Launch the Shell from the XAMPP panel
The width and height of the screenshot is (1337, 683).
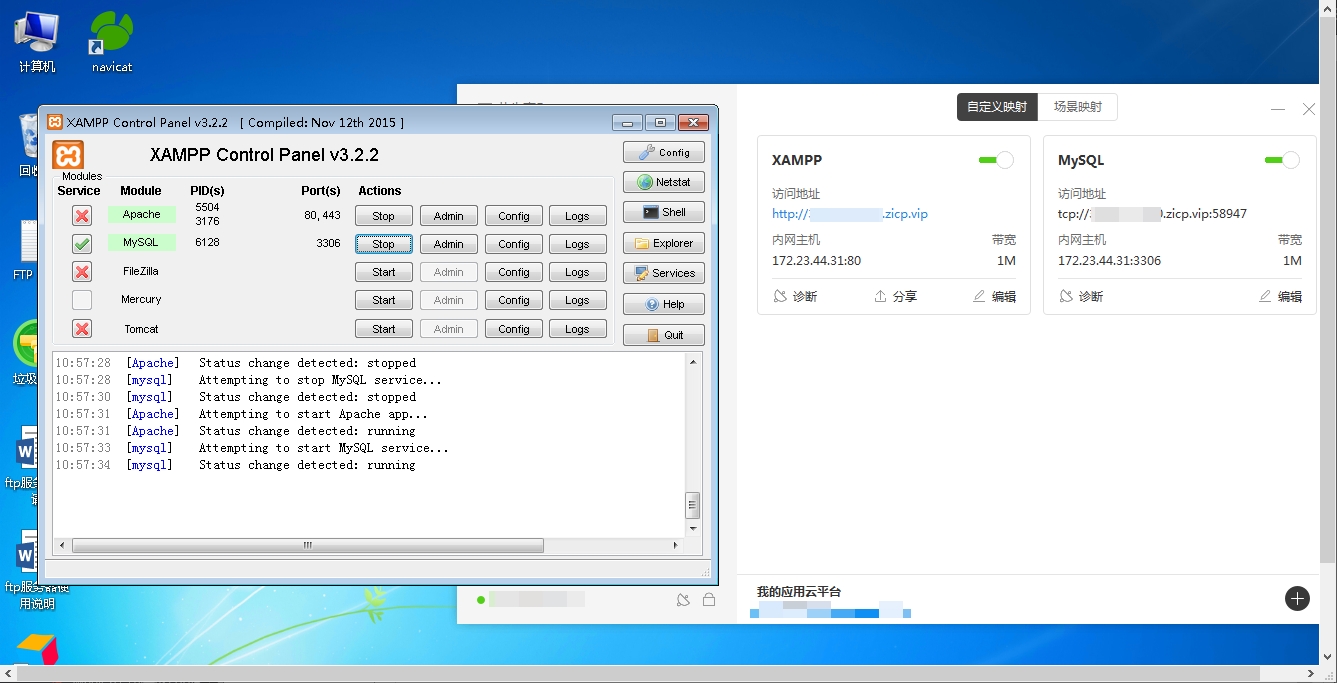[x=663, y=212]
